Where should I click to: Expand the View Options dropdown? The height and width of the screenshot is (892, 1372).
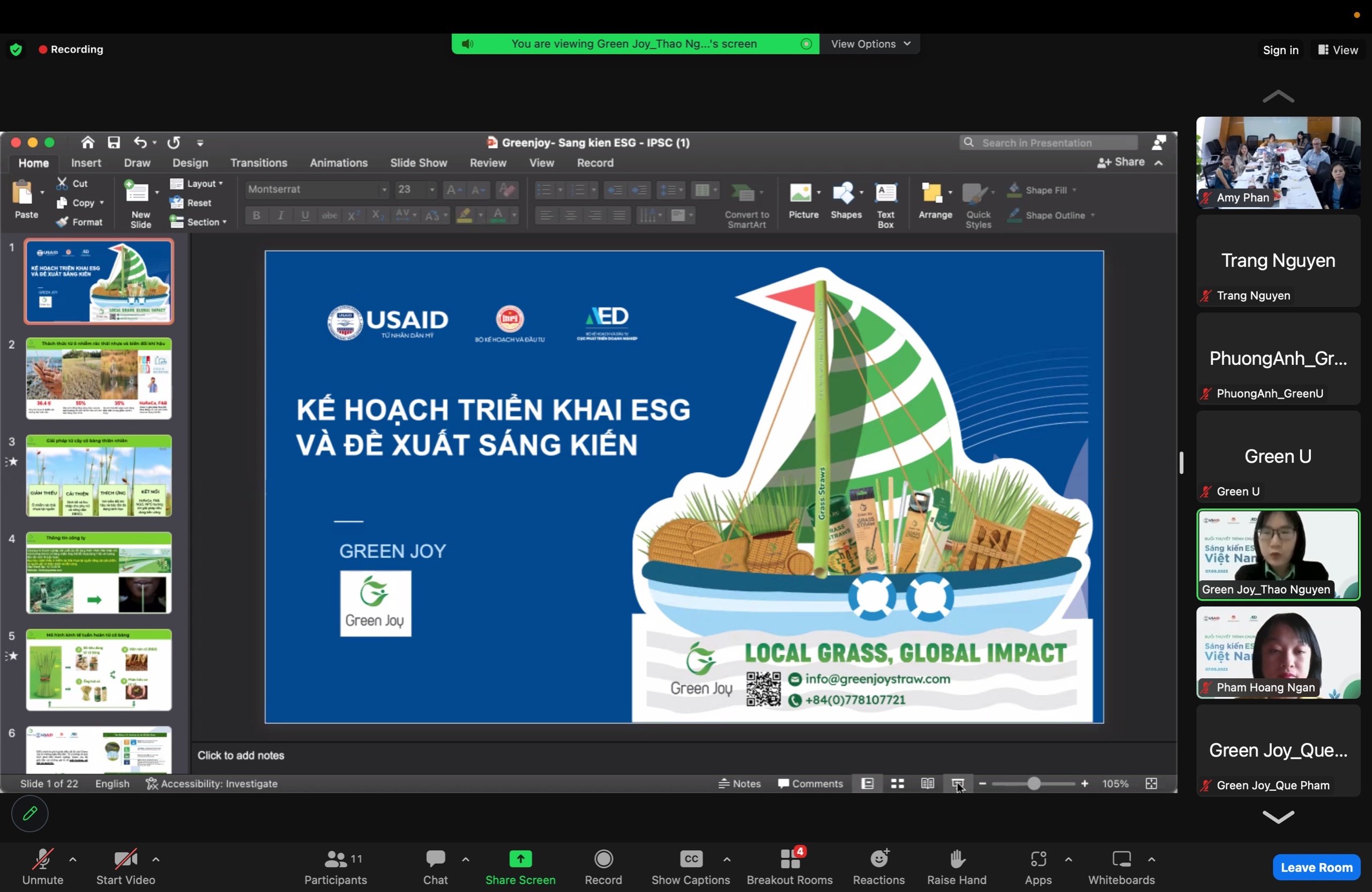(870, 44)
